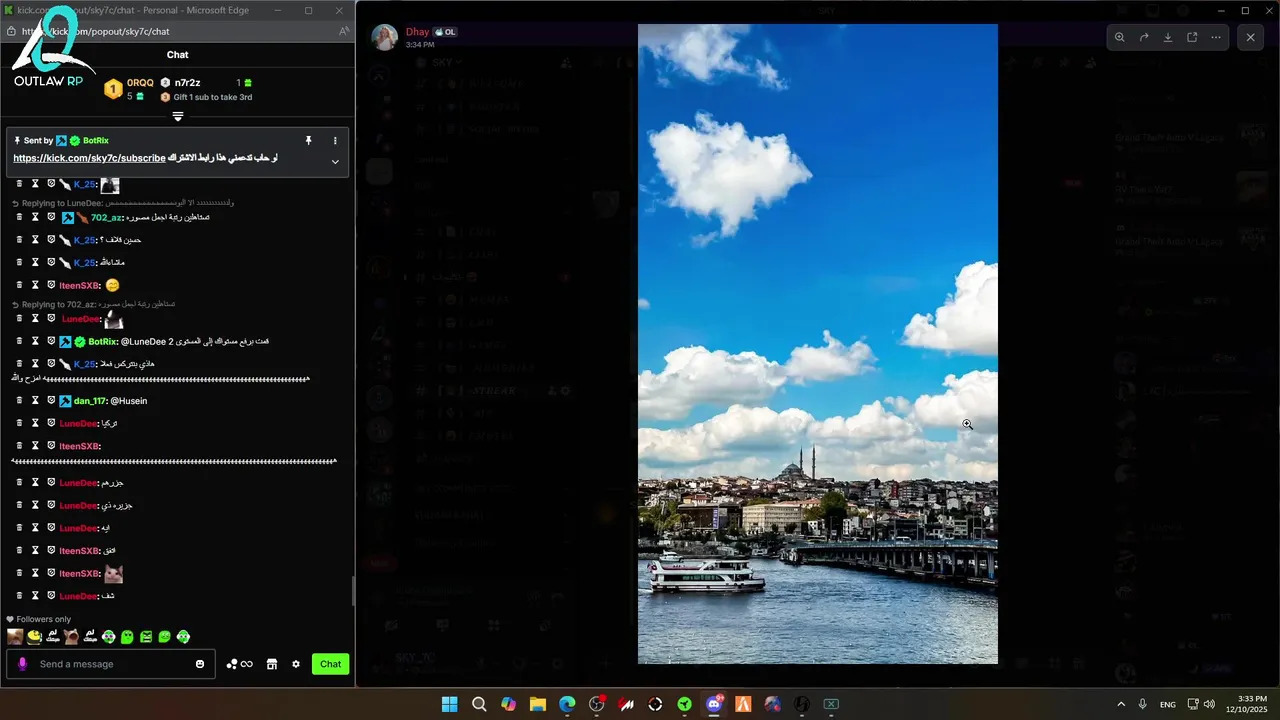Image resolution: width=1280 pixels, height=720 pixels.
Task: Click voice microphone in message box
Action: click(x=23, y=664)
